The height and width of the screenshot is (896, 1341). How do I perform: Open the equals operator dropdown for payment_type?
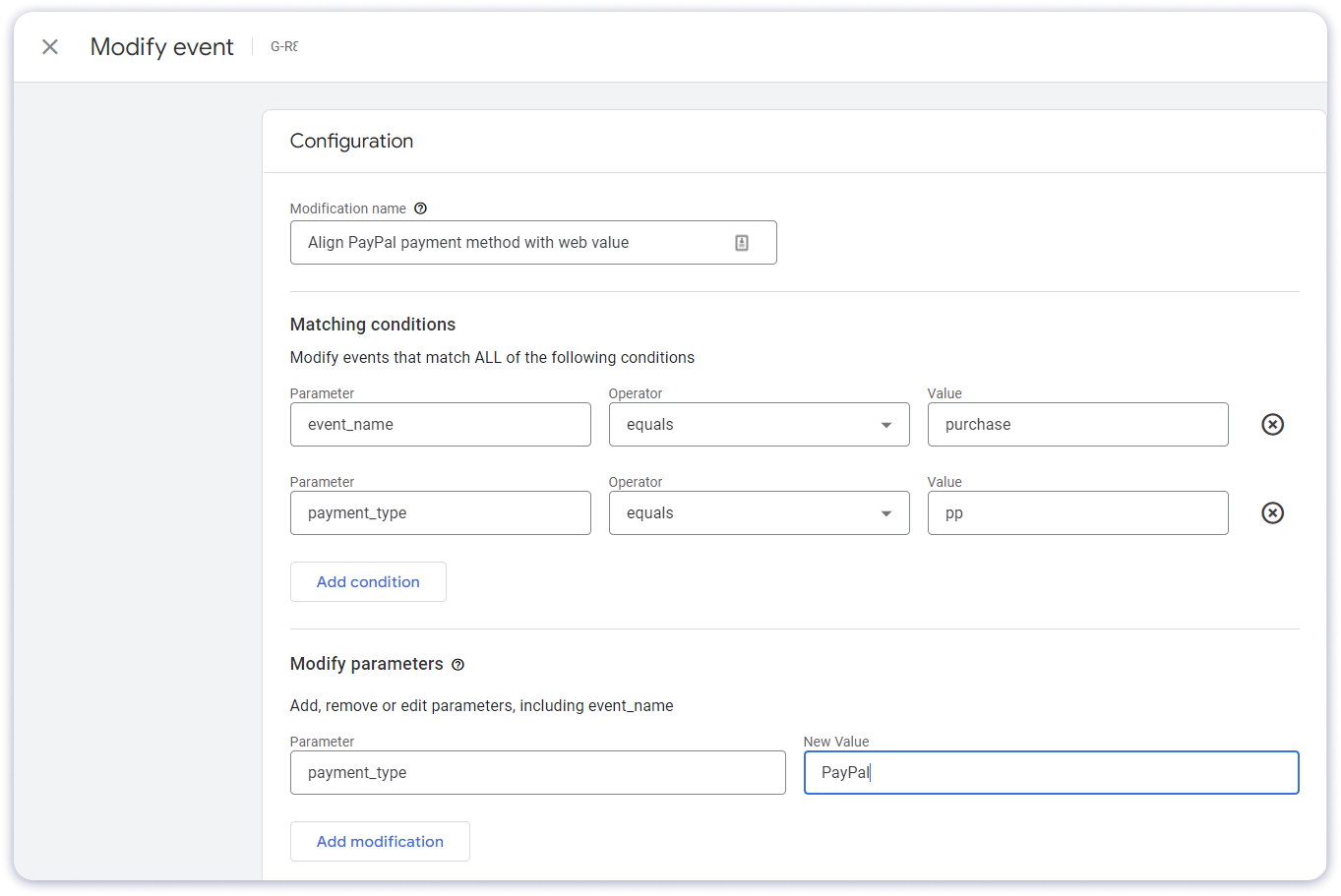click(759, 512)
